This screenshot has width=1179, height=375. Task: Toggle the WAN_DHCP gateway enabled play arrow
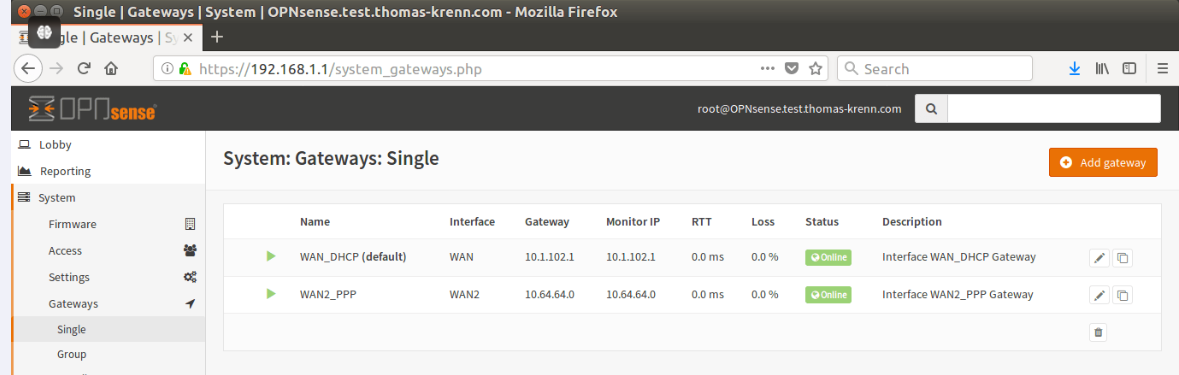click(271, 257)
